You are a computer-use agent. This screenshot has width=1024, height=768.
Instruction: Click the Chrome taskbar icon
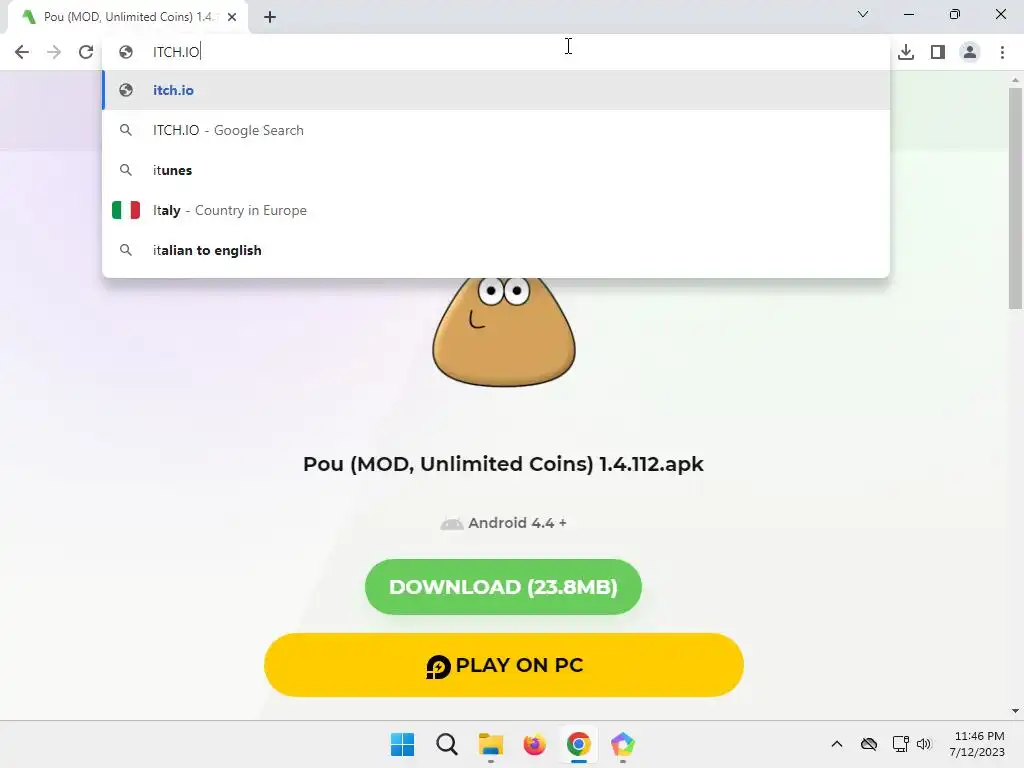579,744
